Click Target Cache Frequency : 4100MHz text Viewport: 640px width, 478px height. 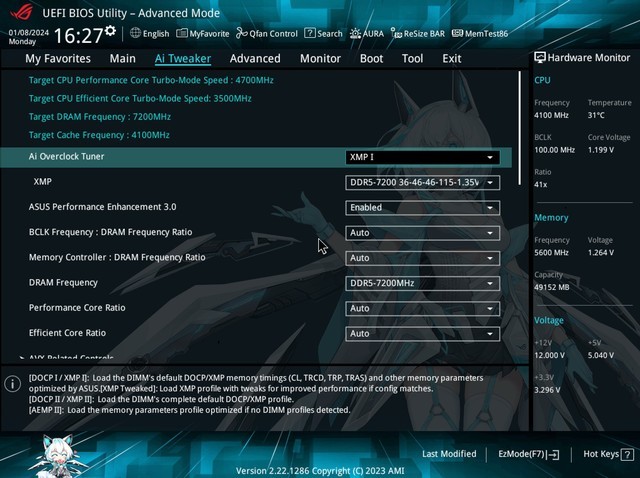click(x=99, y=135)
